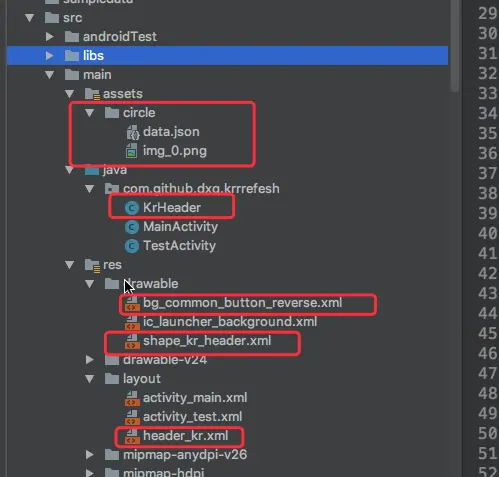The image size is (499, 477).
Task: Select the highlighted libs folder label
Action: 93,56
